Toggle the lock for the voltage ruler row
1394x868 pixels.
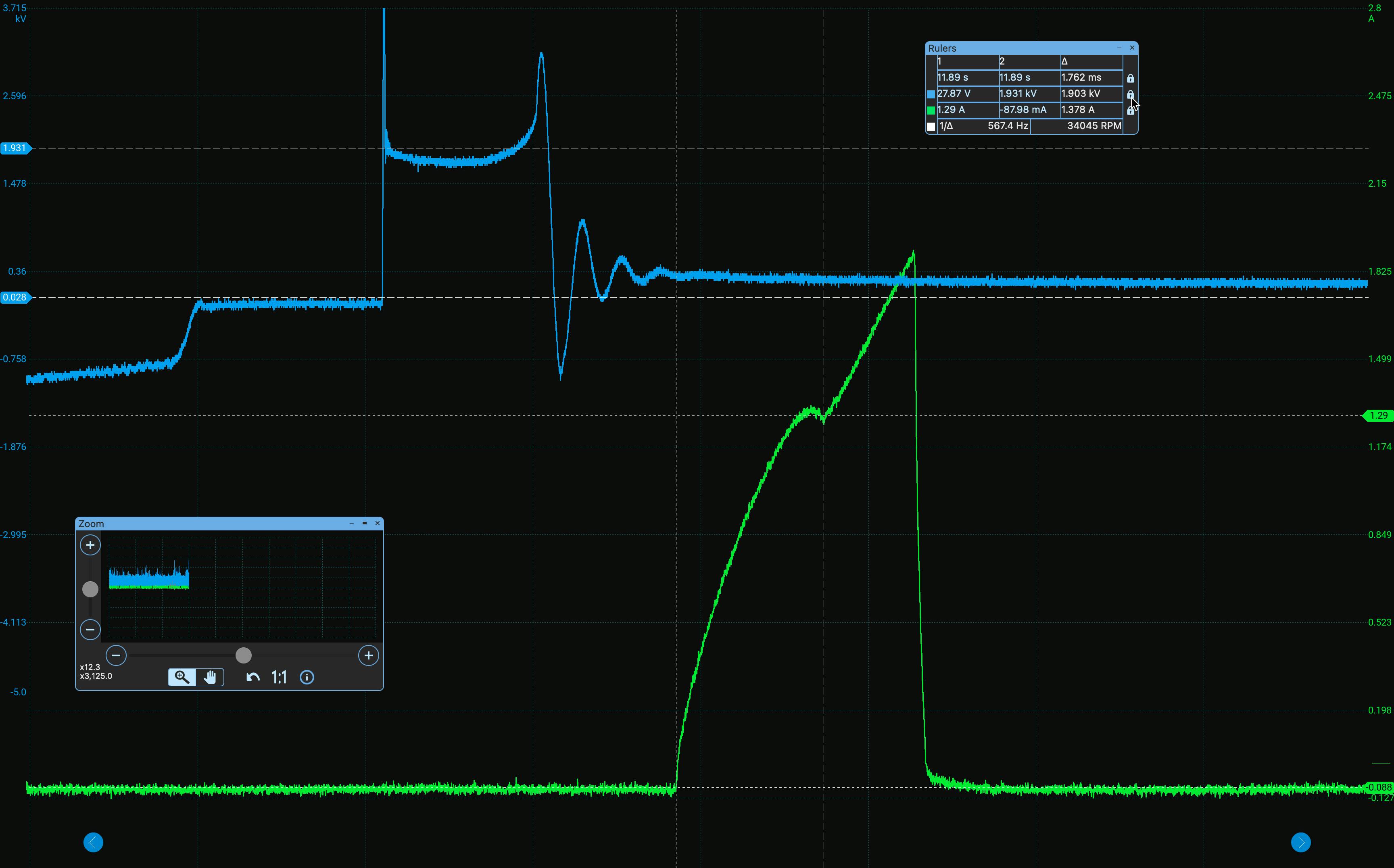coord(1131,95)
